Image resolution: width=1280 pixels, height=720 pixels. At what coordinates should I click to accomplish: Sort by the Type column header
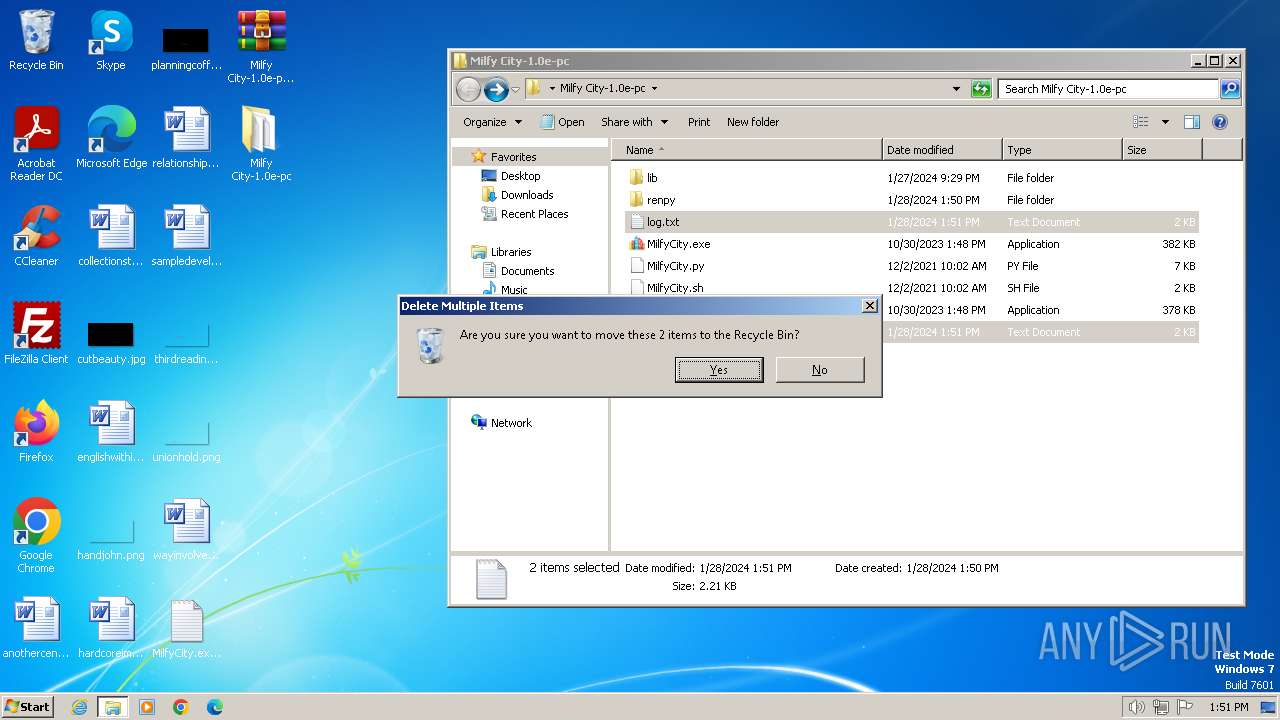(x=1062, y=150)
